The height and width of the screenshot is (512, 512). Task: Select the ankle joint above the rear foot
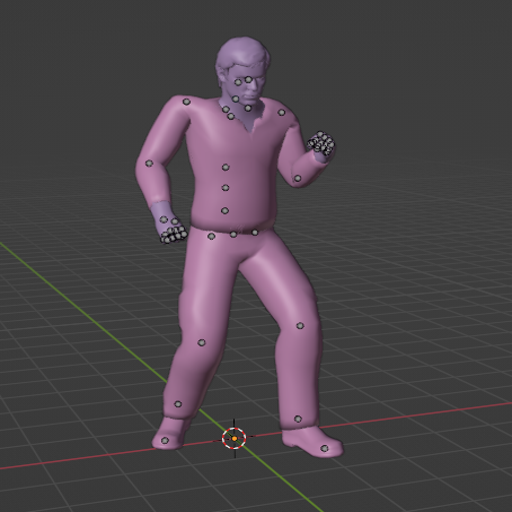[x=178, y=404]
